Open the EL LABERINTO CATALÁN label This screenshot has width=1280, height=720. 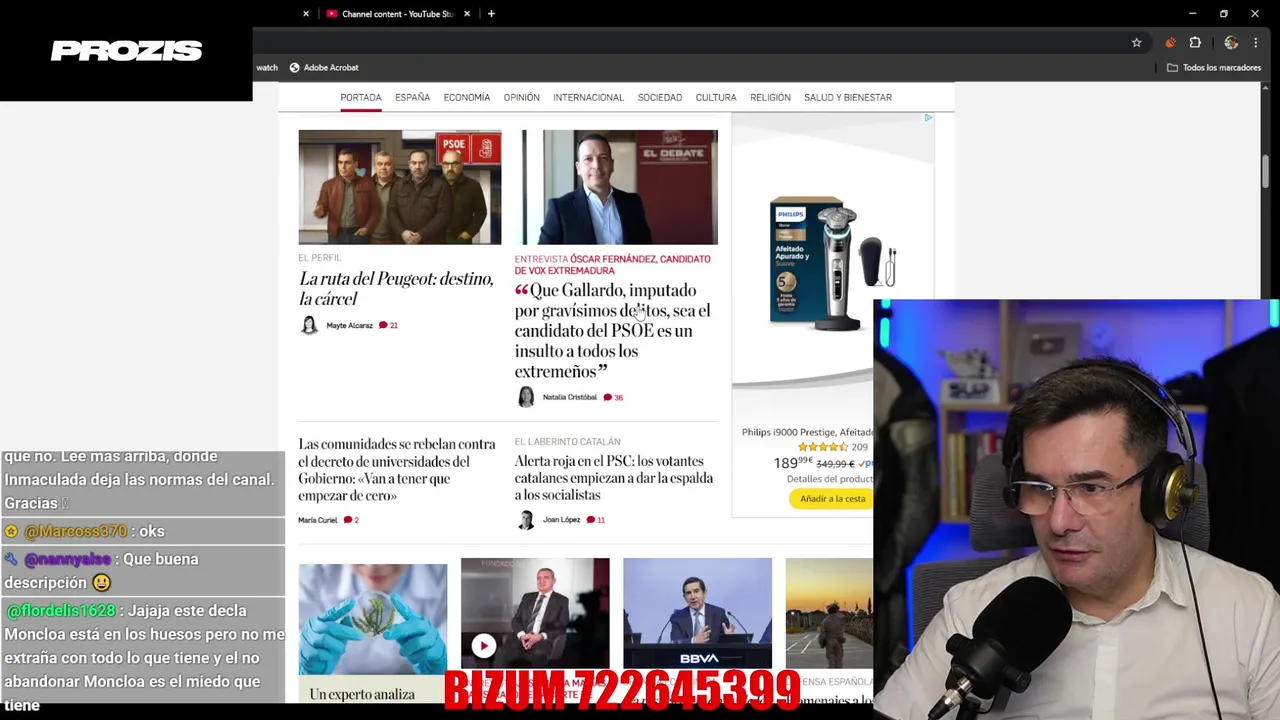click(x=567, y=441)
